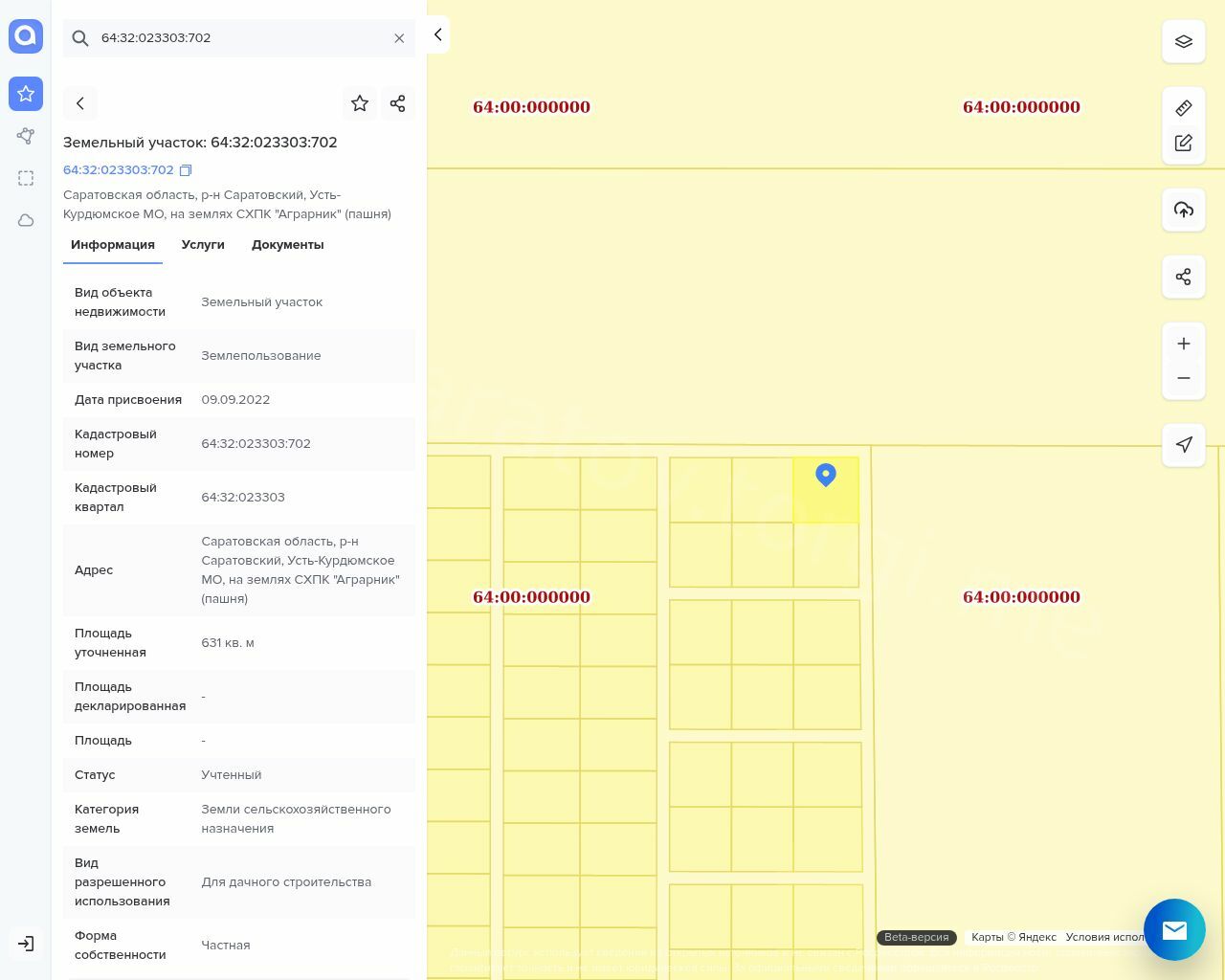Image resolution: width=1225 pixels, height=980 pixels.
Task: Add parcel to favorites with star icon
Action: pyautogui.click(x=360, y=103)
